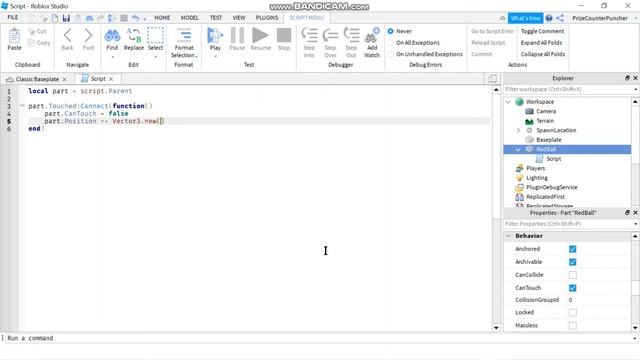Undock the Explorer panel

coord(627,78)
